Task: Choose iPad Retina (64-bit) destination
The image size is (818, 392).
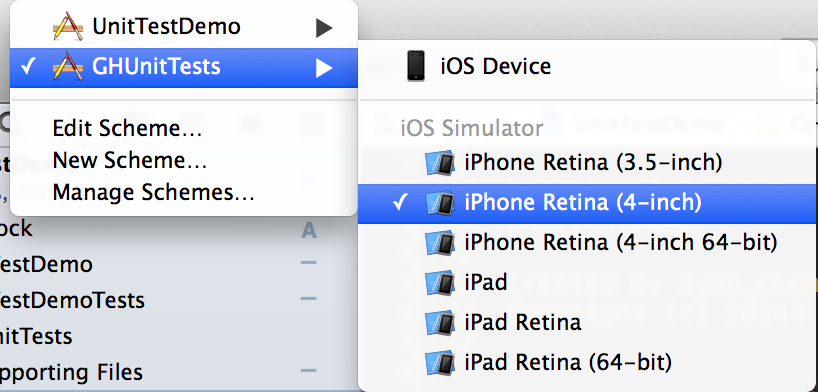Action: coord(587,362)
